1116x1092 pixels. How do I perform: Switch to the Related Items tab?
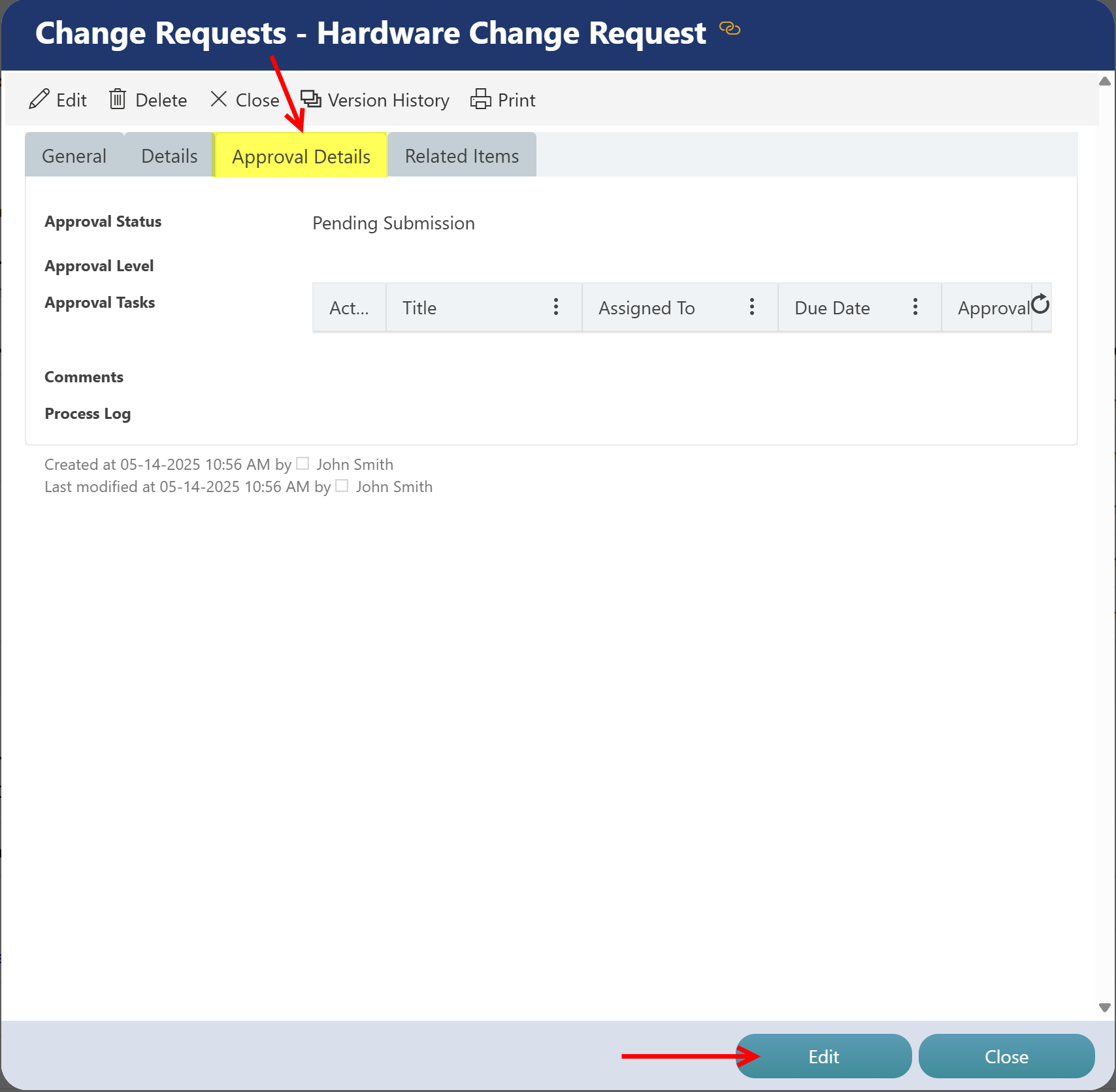pyautogui.click(x=461, y=156)
